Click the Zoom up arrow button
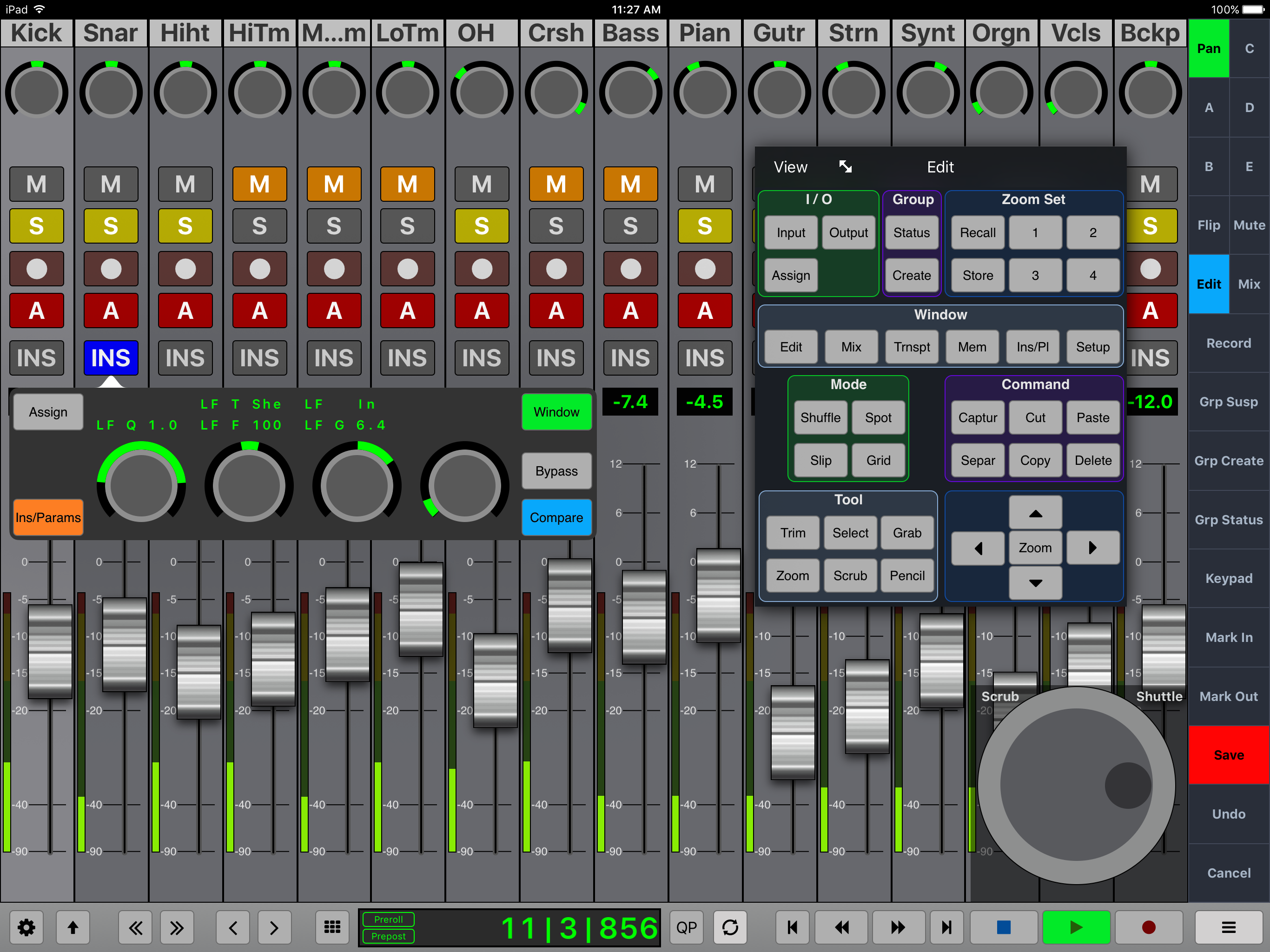 1035,513
